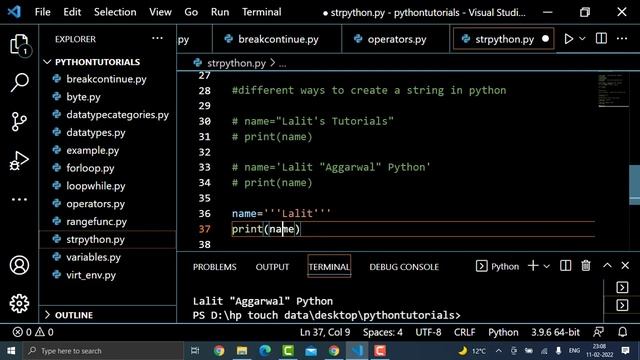The width and height of the screenshot is (640, 360).
Task: Open run options dropdown beside play button
Action: pyautogui.click(x=582, y=39)
